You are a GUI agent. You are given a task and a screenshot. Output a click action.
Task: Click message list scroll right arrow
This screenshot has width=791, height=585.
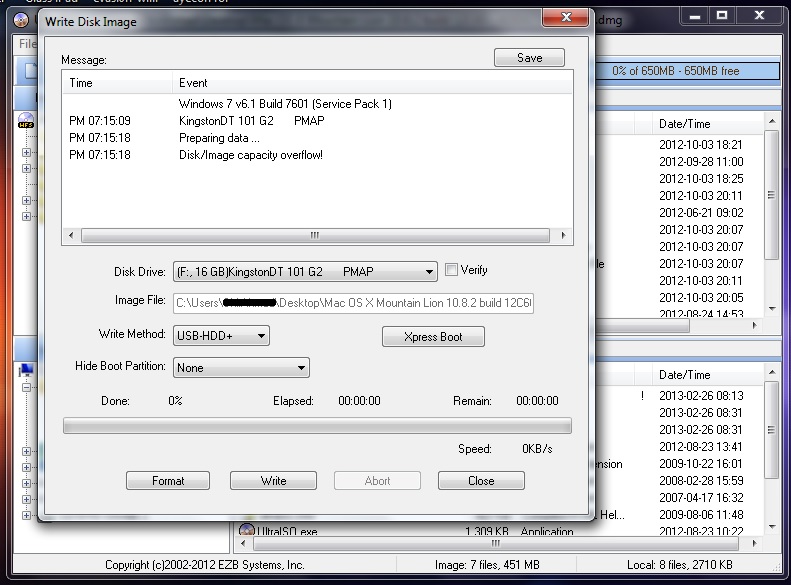(x=563, y=236)
